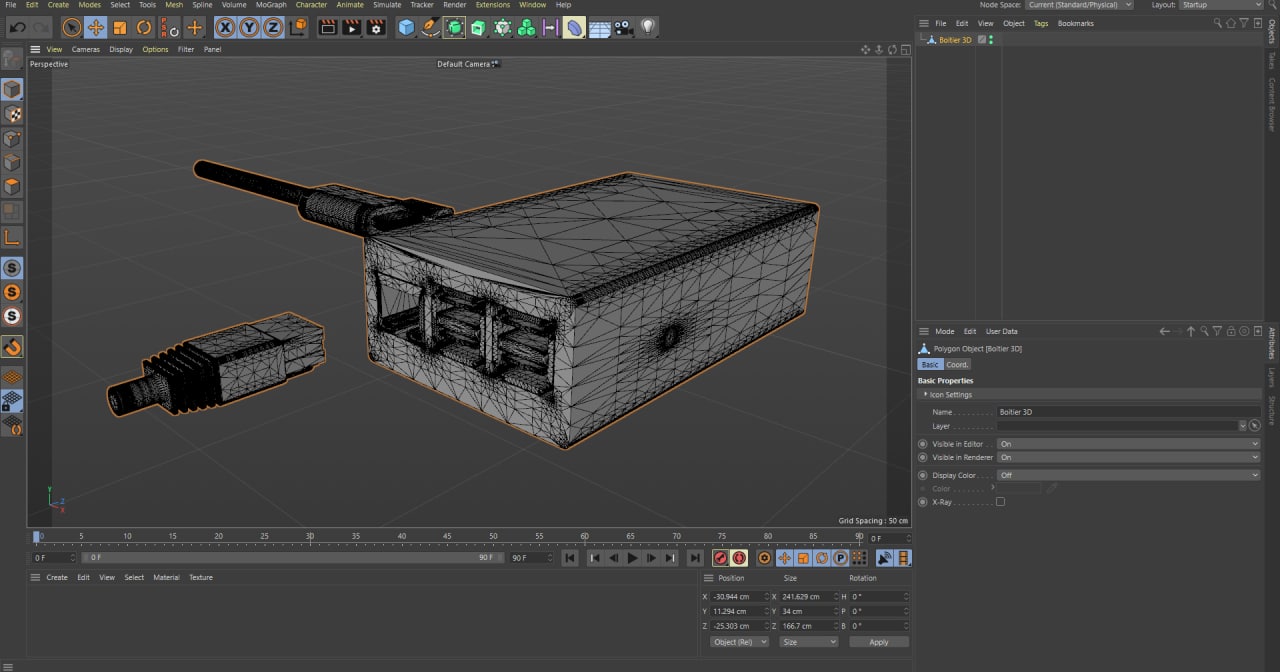Click the disabled Color swatch field
The image size is (1280, 672).
(x=1018, y=489)
